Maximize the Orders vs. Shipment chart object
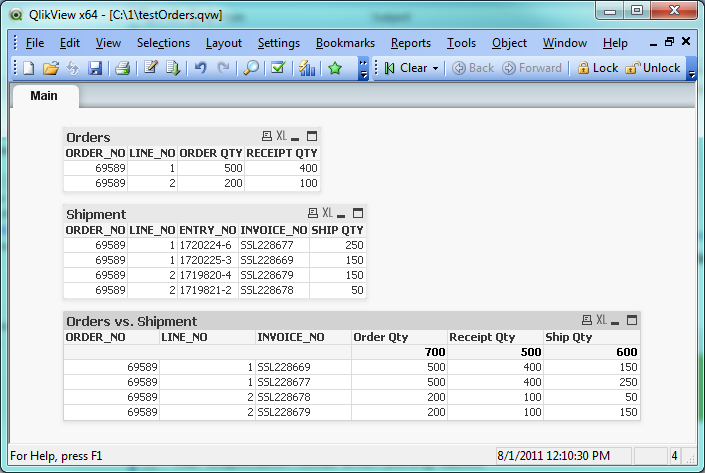Image resolution: width=705 pixels, height=473 pixels. coord(629,320)
